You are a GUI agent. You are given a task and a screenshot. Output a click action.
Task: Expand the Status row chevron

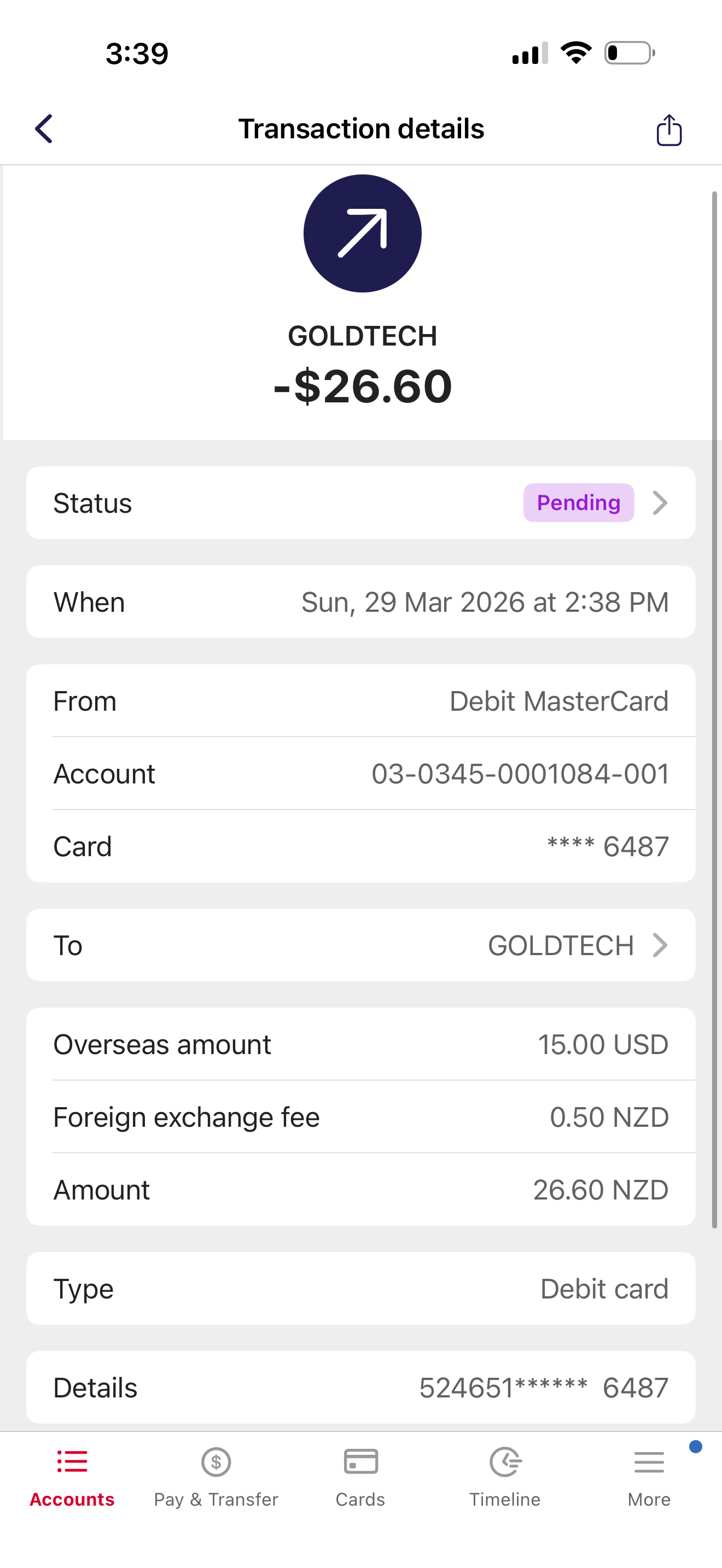[x=660, y=503]
